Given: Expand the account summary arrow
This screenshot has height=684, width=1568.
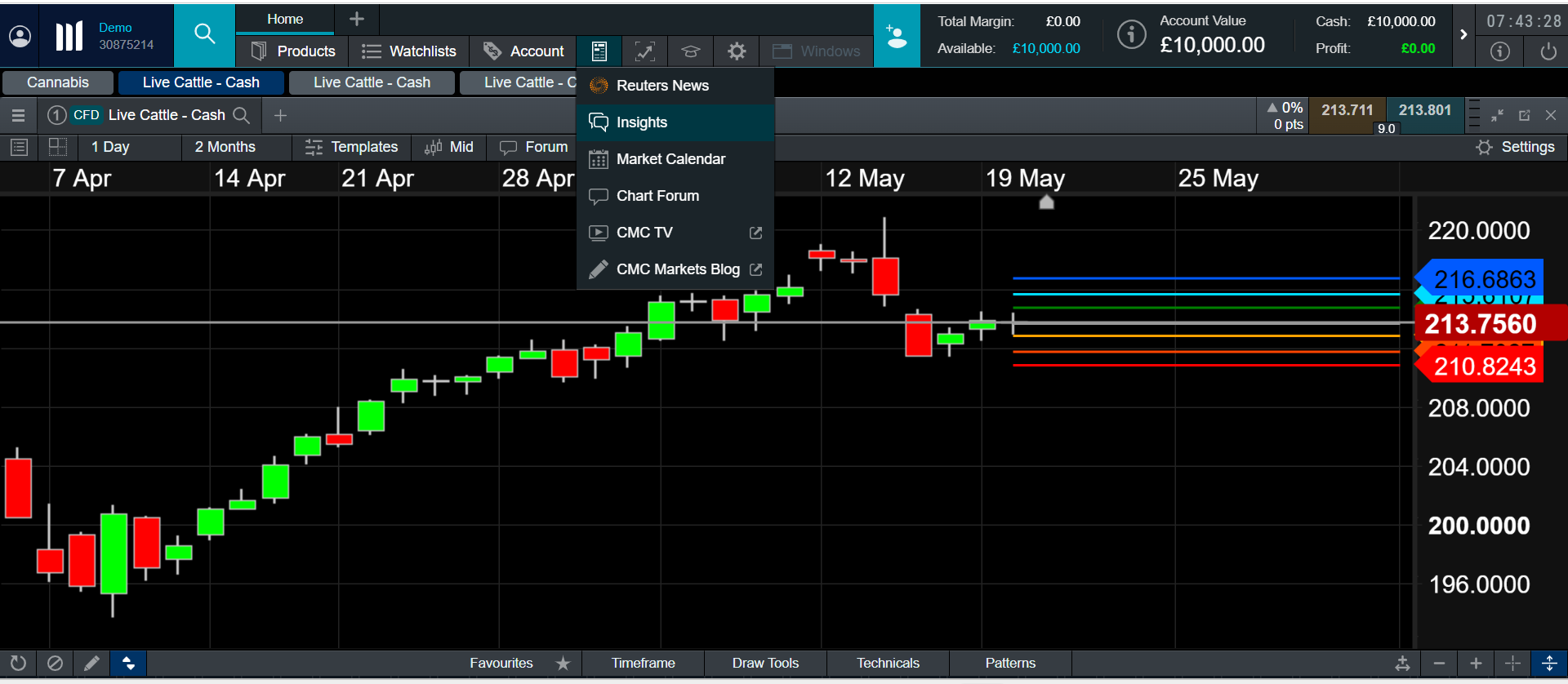Looking at the screenshot, I should click(1463, 34).
